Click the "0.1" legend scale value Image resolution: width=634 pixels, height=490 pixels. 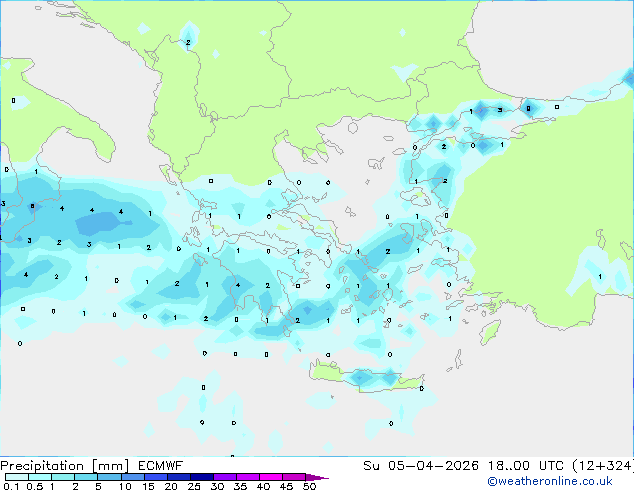(x=11, y=486)
